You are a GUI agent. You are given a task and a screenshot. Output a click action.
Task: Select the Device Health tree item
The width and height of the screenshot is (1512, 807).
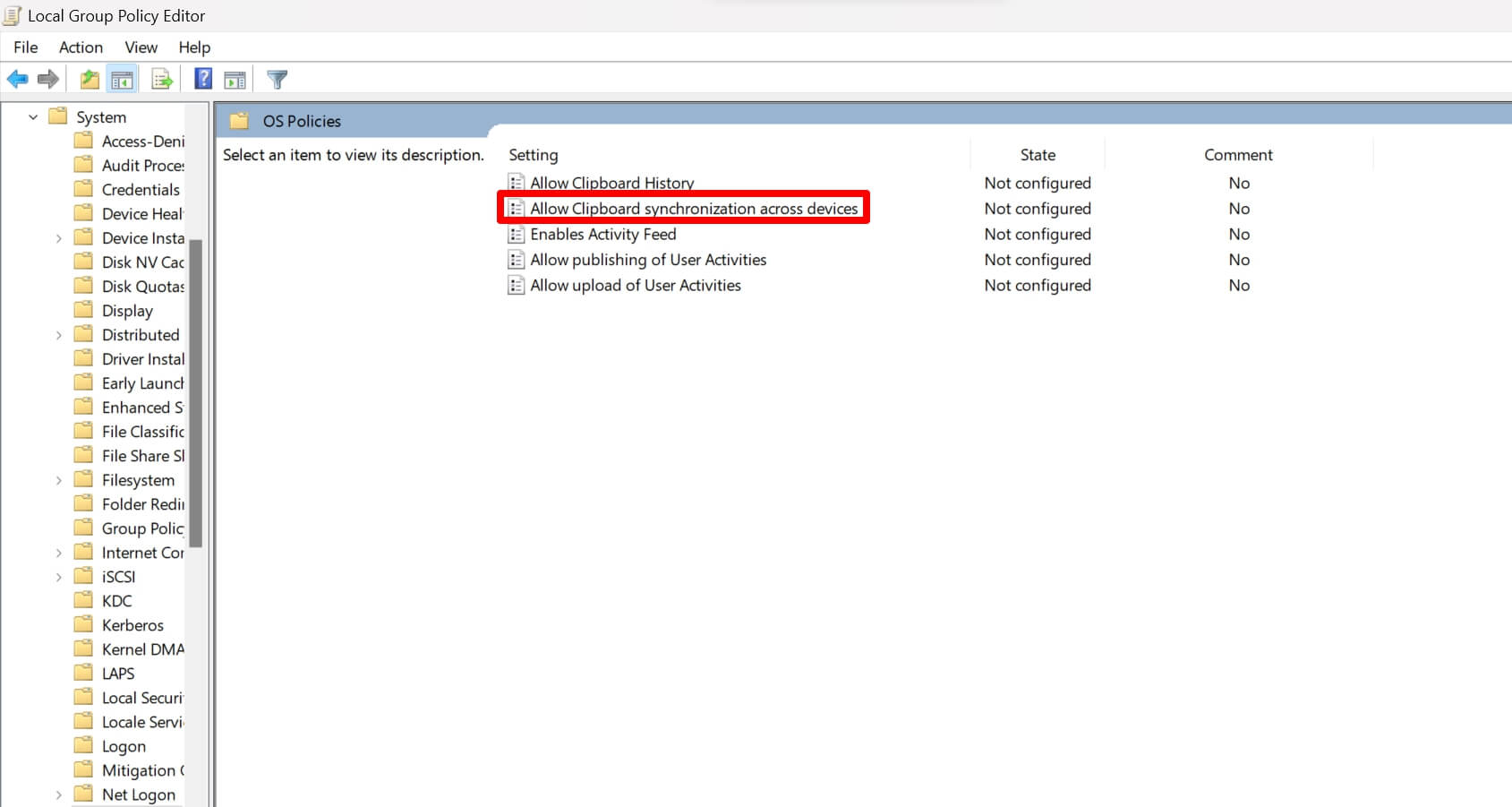tap(142, 213)
